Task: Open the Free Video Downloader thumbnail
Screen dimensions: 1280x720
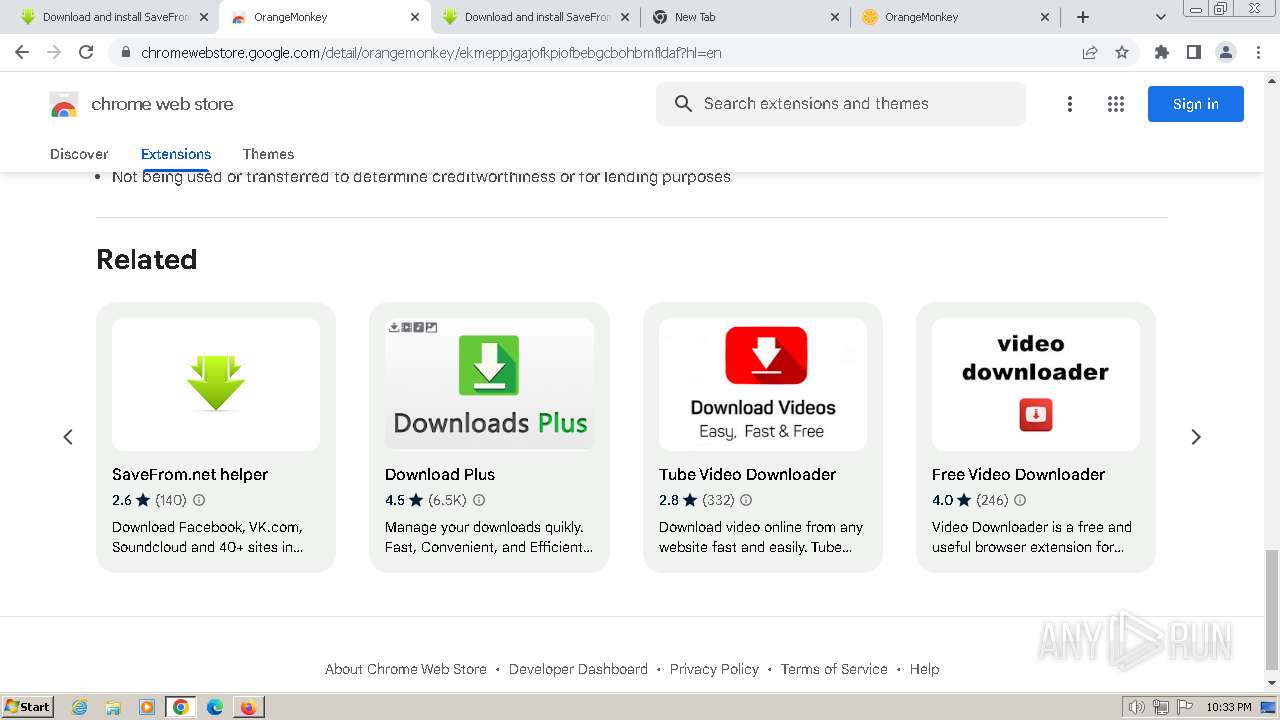Action: tap(1036, 384)
